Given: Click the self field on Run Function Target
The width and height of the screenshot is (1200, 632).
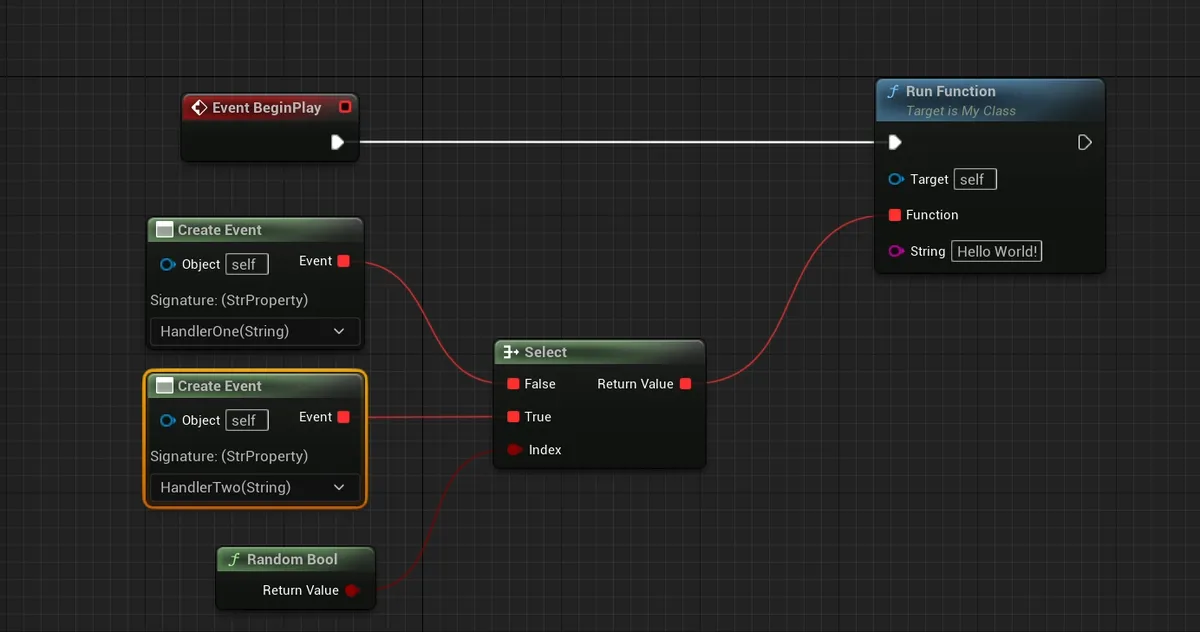Looking at the screenshot, I should coord(975,179).
